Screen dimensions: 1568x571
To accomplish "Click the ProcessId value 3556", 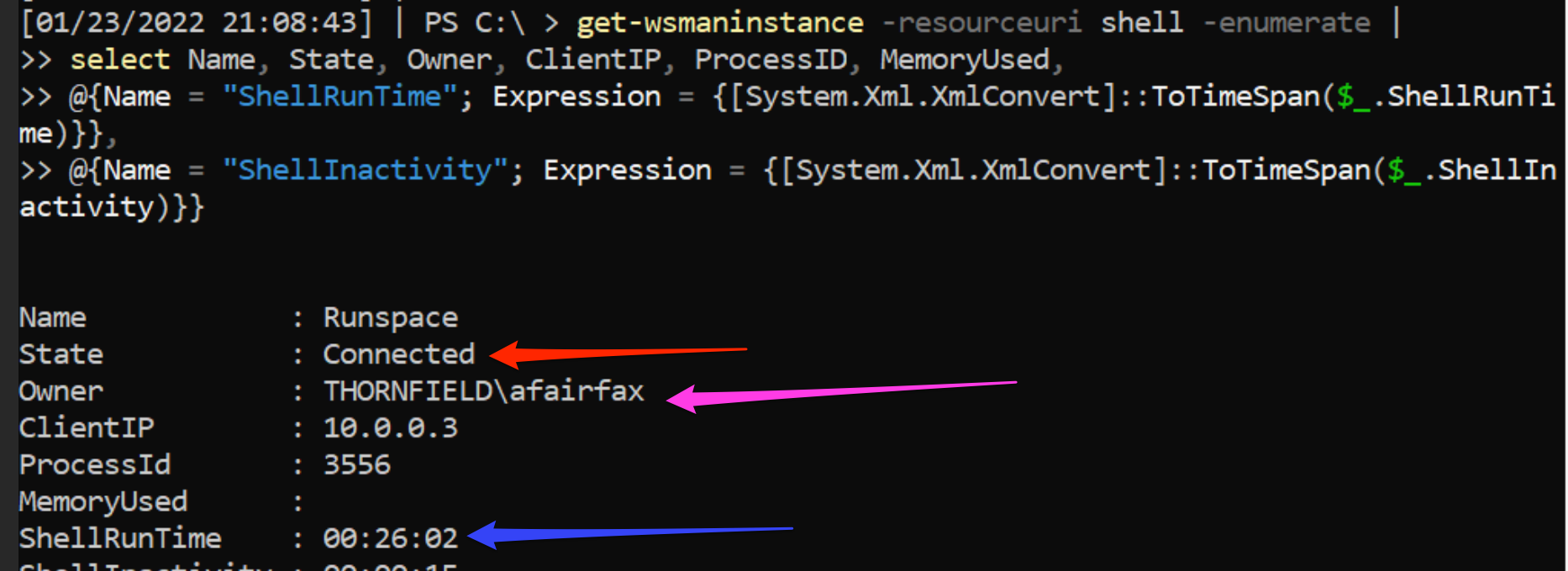I will point(357,465).
